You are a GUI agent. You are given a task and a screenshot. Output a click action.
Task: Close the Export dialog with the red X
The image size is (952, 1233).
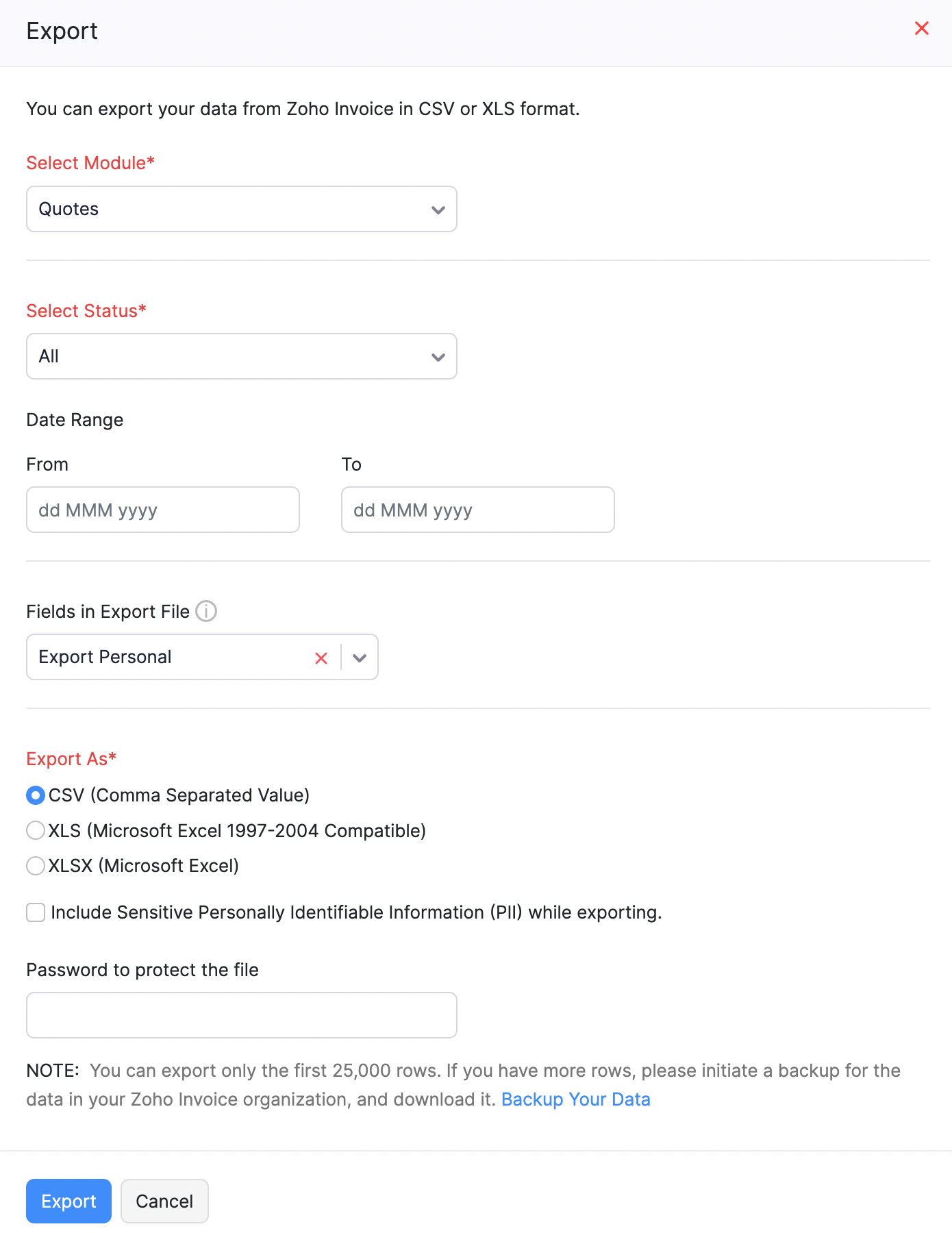[x=921, y=28]
